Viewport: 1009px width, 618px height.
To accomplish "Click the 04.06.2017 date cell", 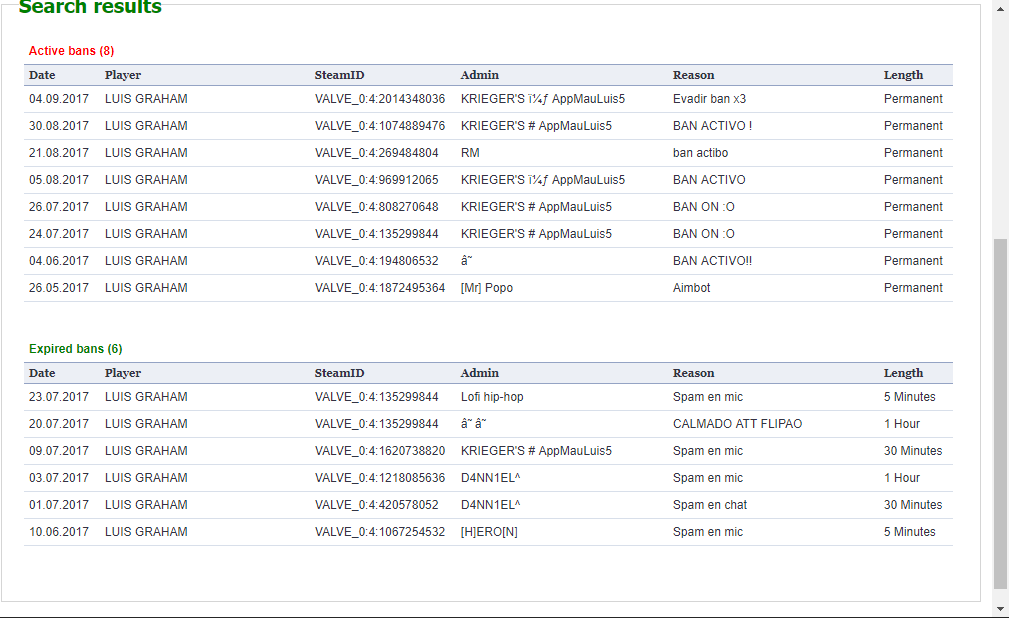I will click(59, 261).
